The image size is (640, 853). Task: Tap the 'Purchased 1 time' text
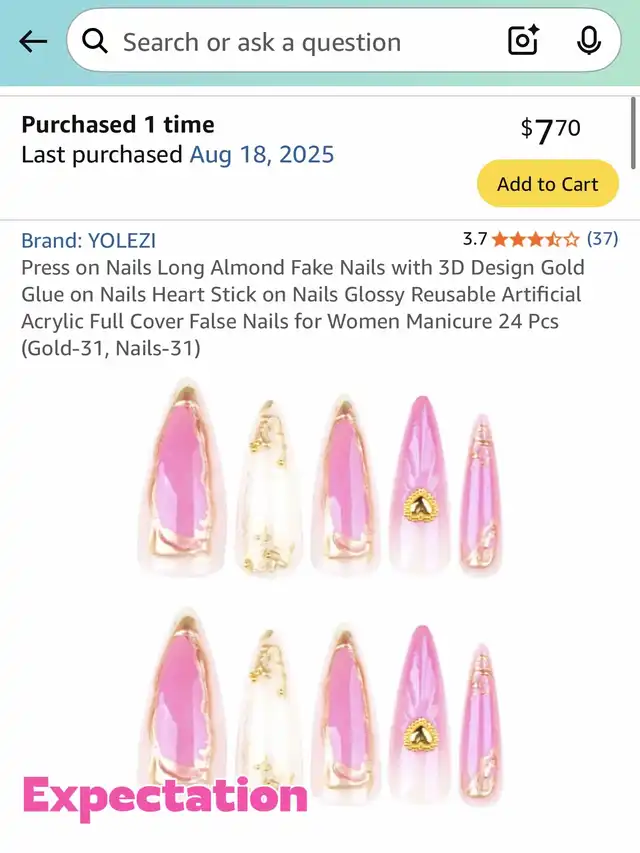[x=118, y=125]
